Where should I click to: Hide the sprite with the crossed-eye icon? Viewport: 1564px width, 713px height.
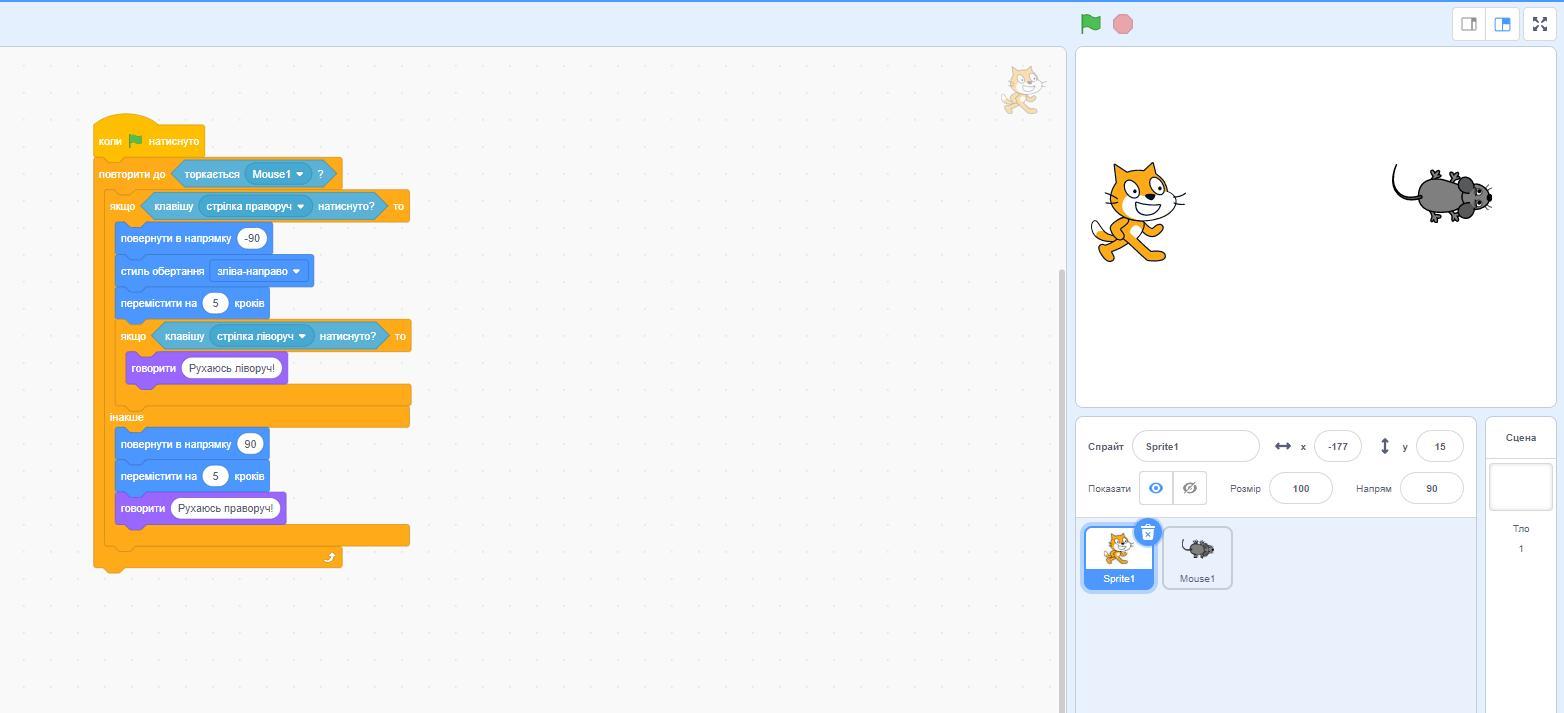click(x=1189, y=488)
